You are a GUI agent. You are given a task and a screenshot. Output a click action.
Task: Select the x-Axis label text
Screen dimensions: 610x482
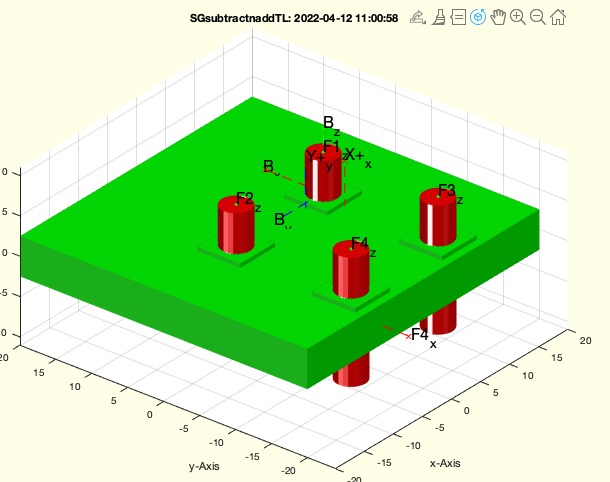click(445, 463)
